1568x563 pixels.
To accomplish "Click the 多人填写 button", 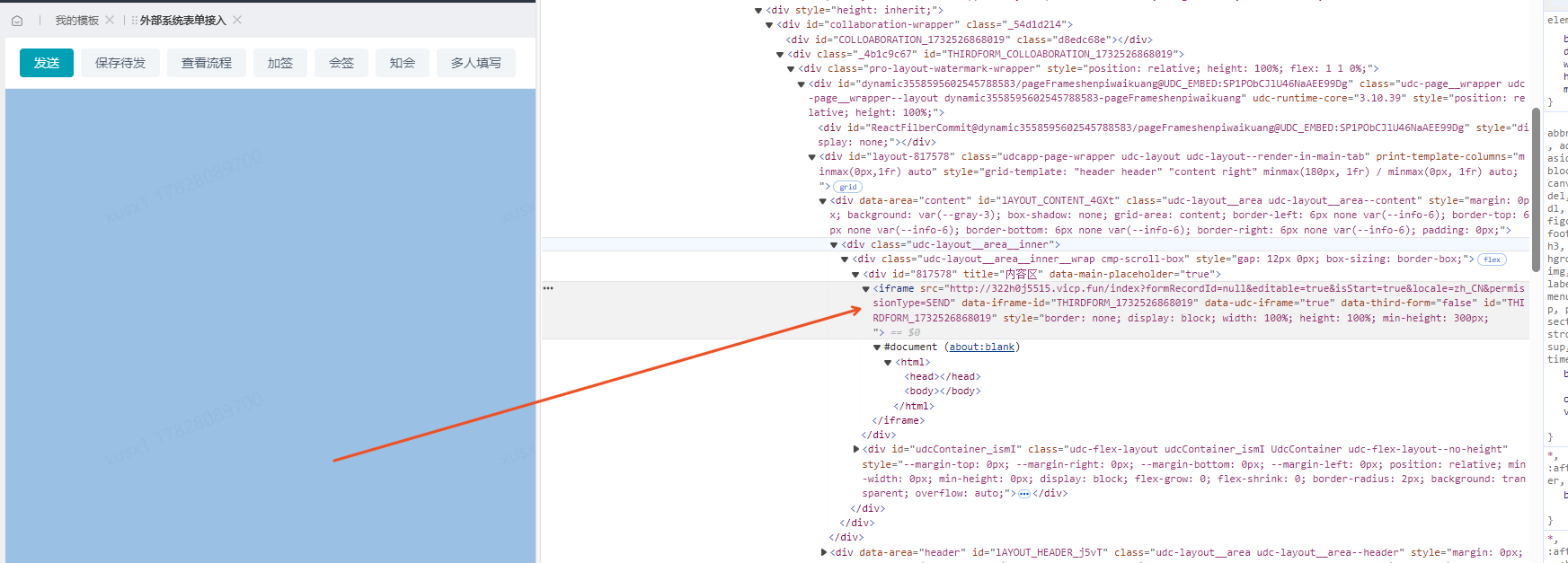I will coord(476,63).
